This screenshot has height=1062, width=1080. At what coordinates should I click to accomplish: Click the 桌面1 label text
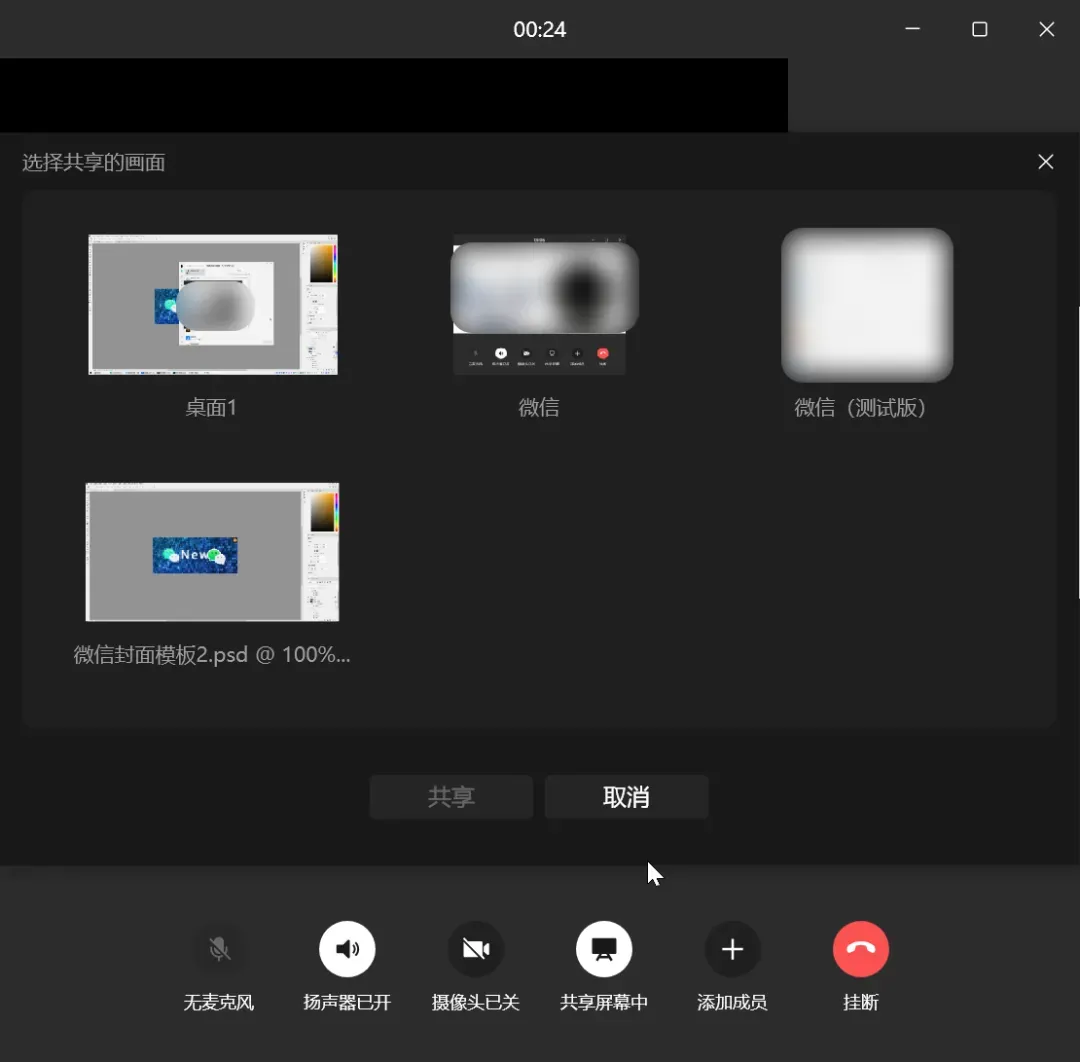click(x=211, y=407)
